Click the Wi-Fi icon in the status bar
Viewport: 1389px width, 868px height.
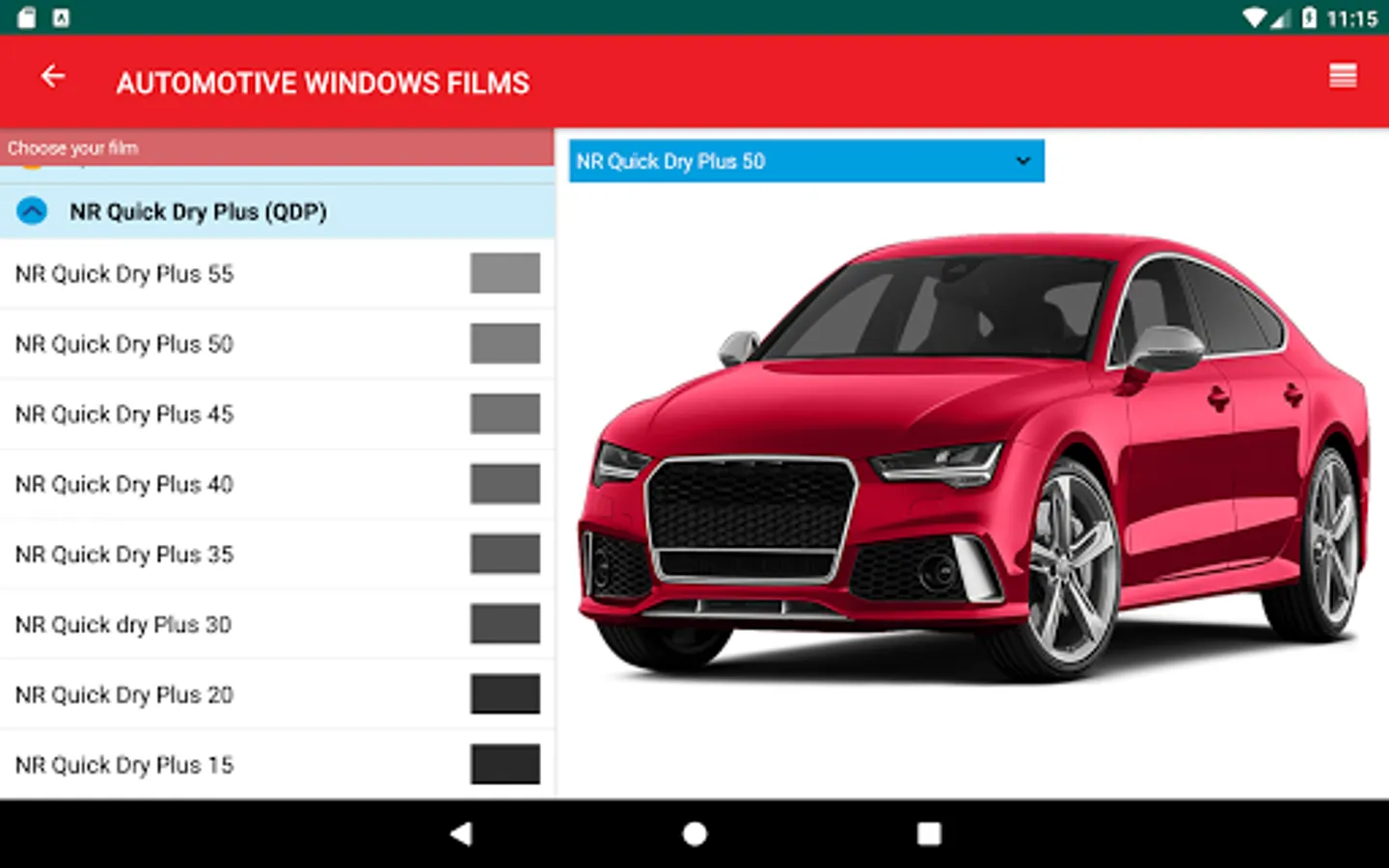[x=1256, y=16]
